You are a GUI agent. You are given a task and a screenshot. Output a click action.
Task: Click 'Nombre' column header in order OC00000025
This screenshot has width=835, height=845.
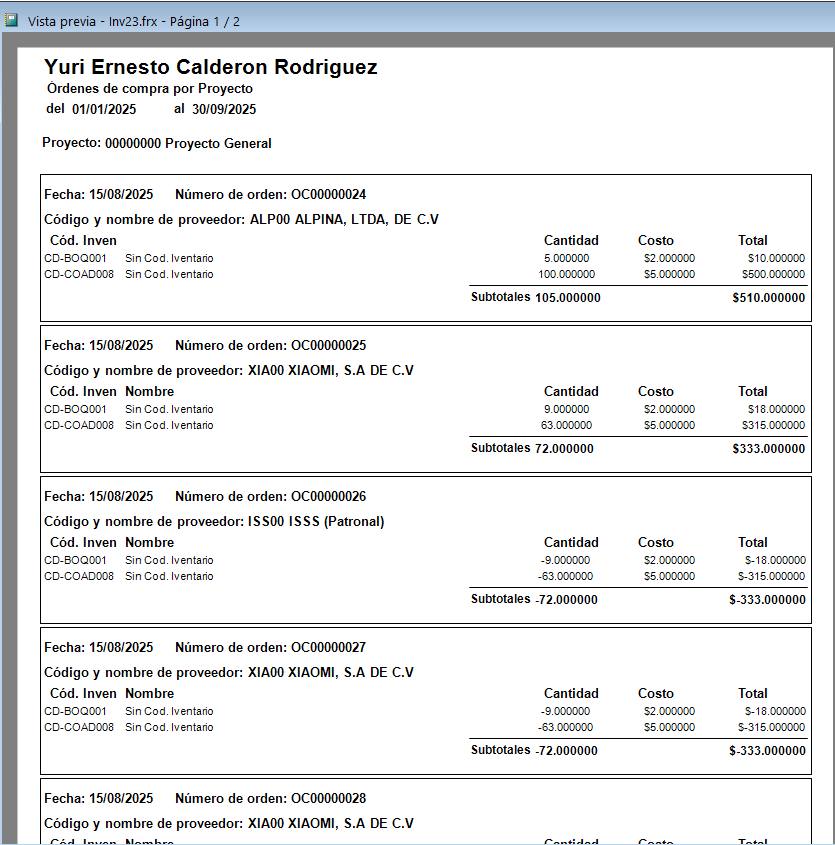[x=150, y=391]
